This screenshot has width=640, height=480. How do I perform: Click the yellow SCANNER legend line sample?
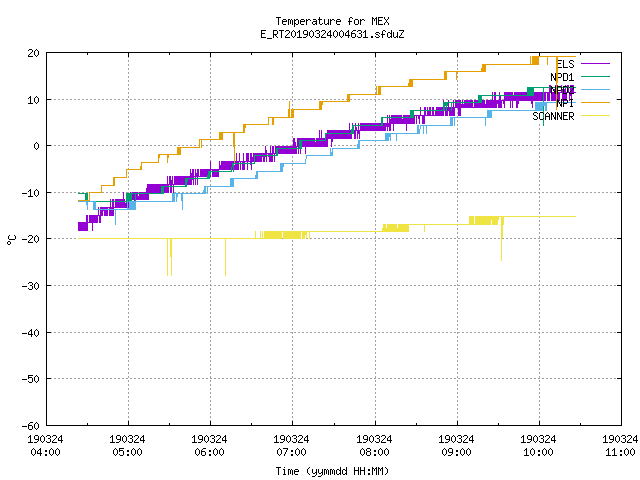(595, 116)
